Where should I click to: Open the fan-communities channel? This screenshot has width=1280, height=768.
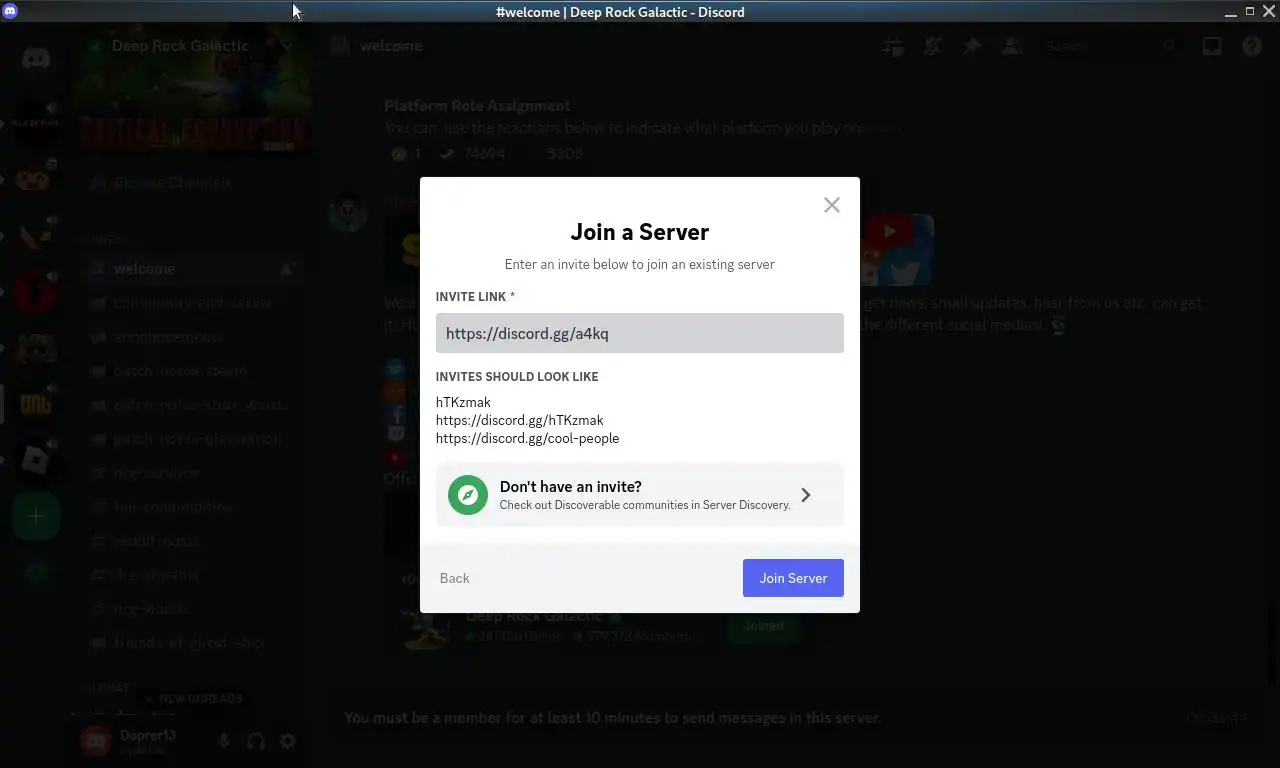click(192, 507)
